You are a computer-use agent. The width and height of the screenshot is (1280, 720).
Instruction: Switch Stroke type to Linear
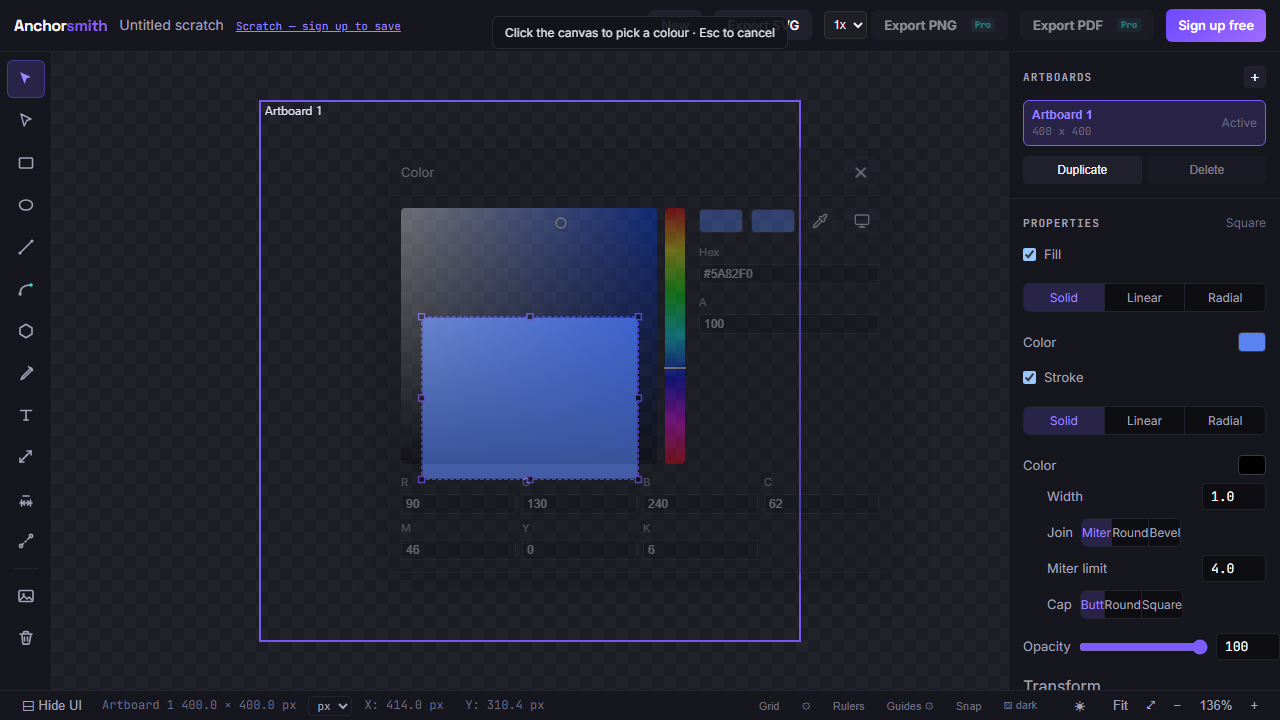click(x=1144, y=421)
